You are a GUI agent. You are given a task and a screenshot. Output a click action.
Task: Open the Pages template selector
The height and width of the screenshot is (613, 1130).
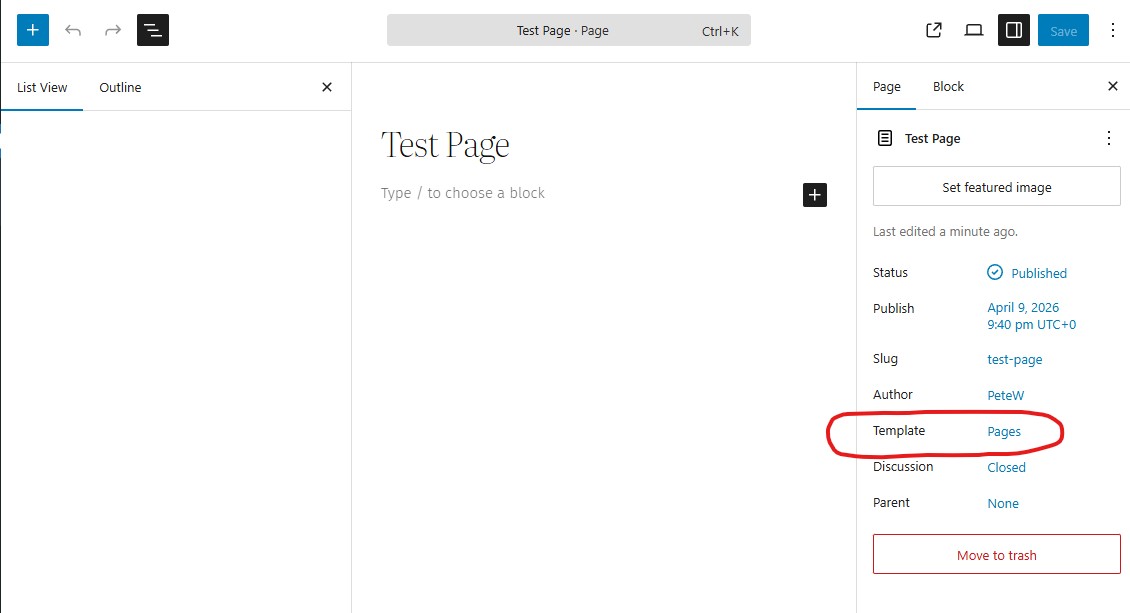click(x=1004, y=432)
